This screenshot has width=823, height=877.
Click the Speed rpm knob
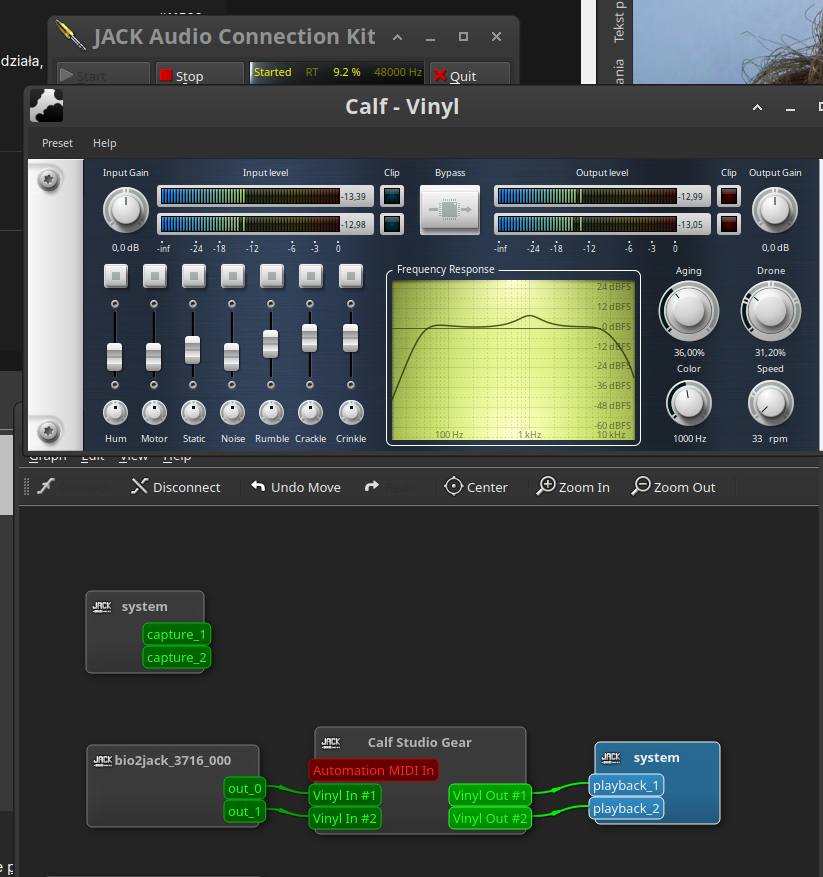(771, 403)
